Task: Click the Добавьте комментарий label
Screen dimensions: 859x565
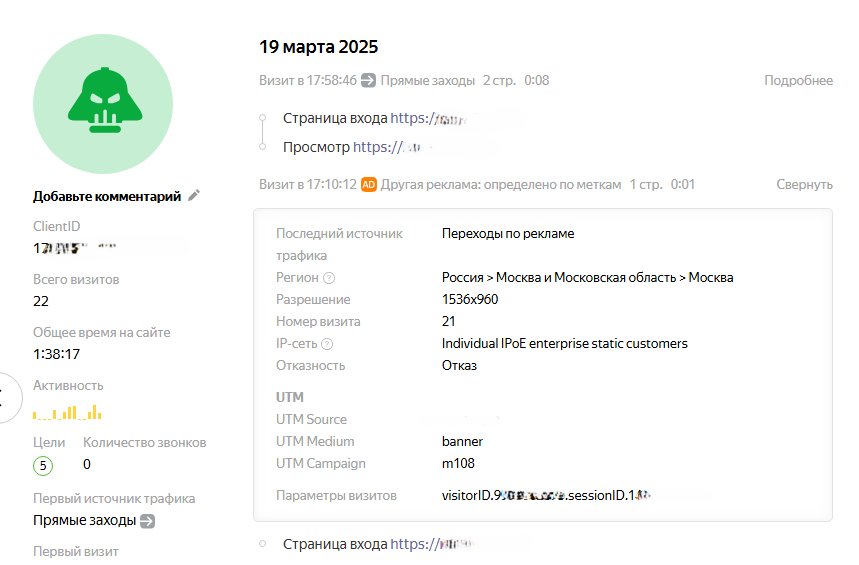Action: (107, 196)
